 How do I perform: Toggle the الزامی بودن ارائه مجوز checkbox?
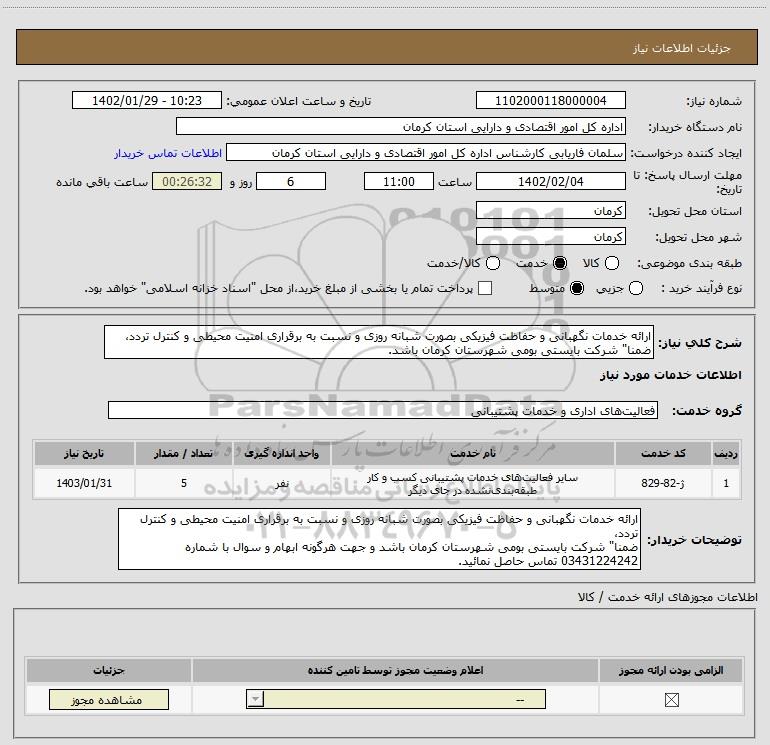[x=671, y=700]
